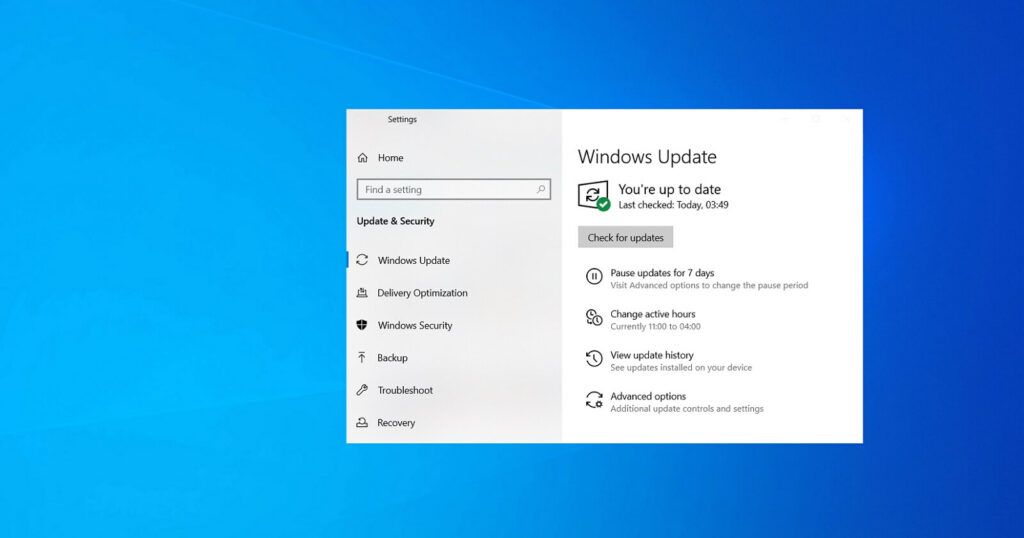Click the Advanced options gear-sync icon
The image size is (1024, 538).
click(x=594, y=400)
